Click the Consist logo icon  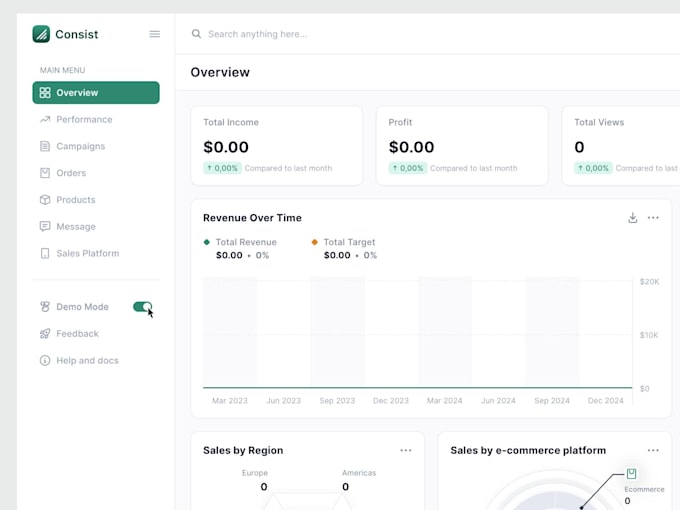[x=41, y=34]
